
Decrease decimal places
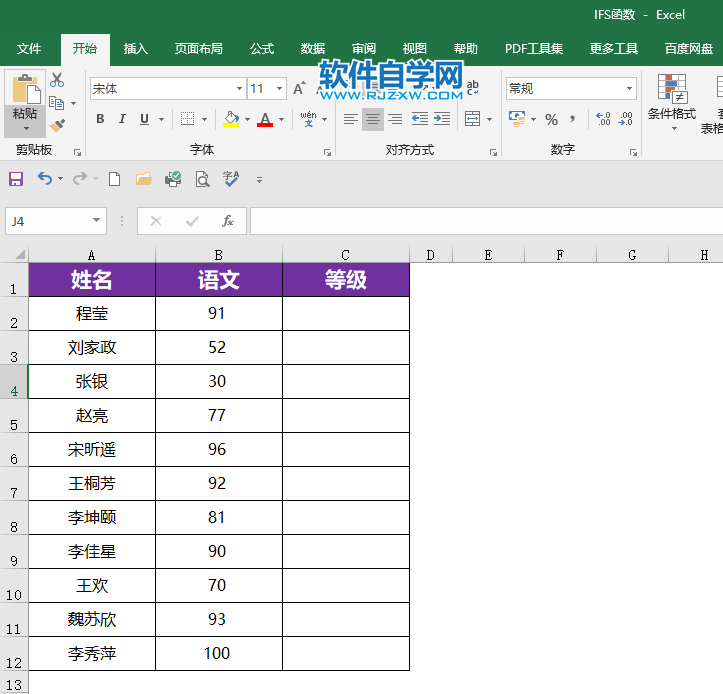[x=626, y=119]
